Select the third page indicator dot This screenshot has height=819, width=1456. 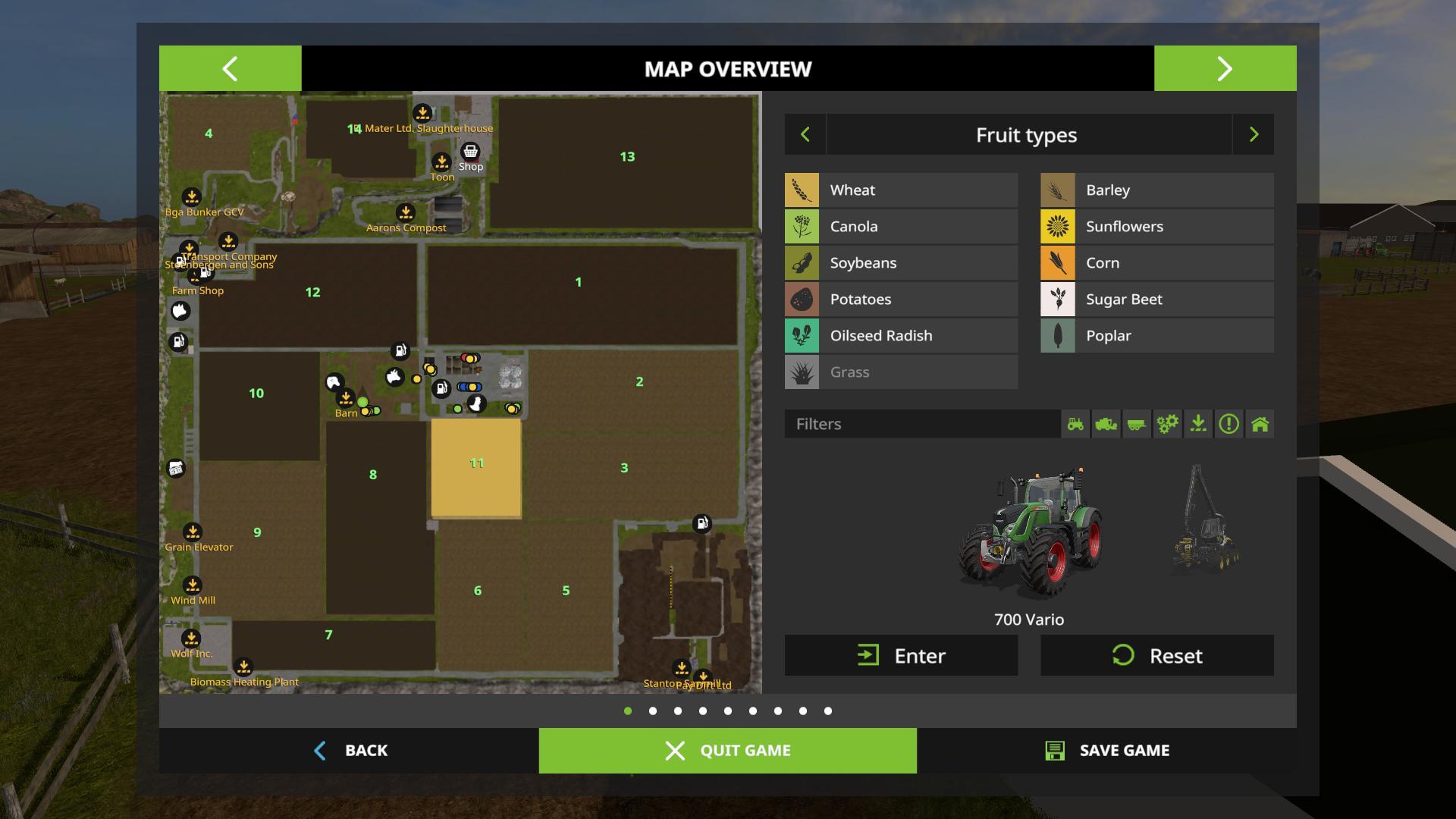click(x=678, y=711)
